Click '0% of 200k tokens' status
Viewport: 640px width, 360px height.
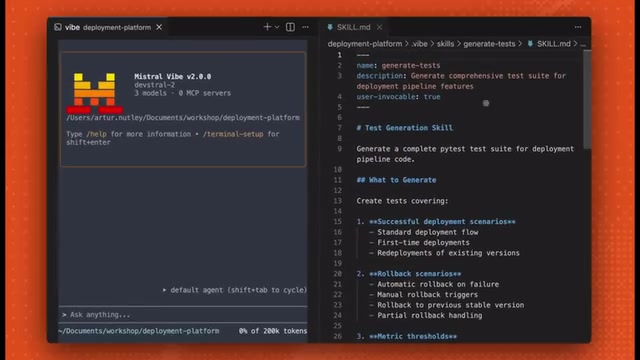click(x=273, y=331)
